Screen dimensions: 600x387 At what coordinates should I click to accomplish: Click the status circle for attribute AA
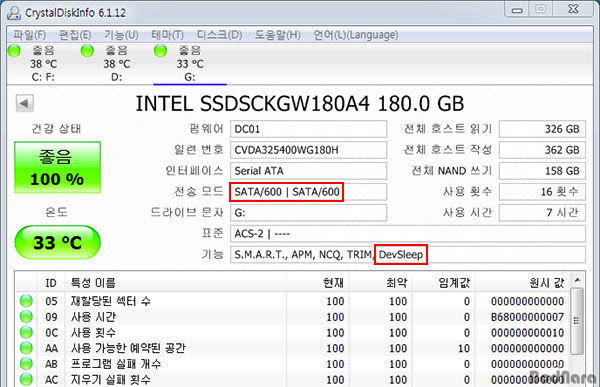26,348
